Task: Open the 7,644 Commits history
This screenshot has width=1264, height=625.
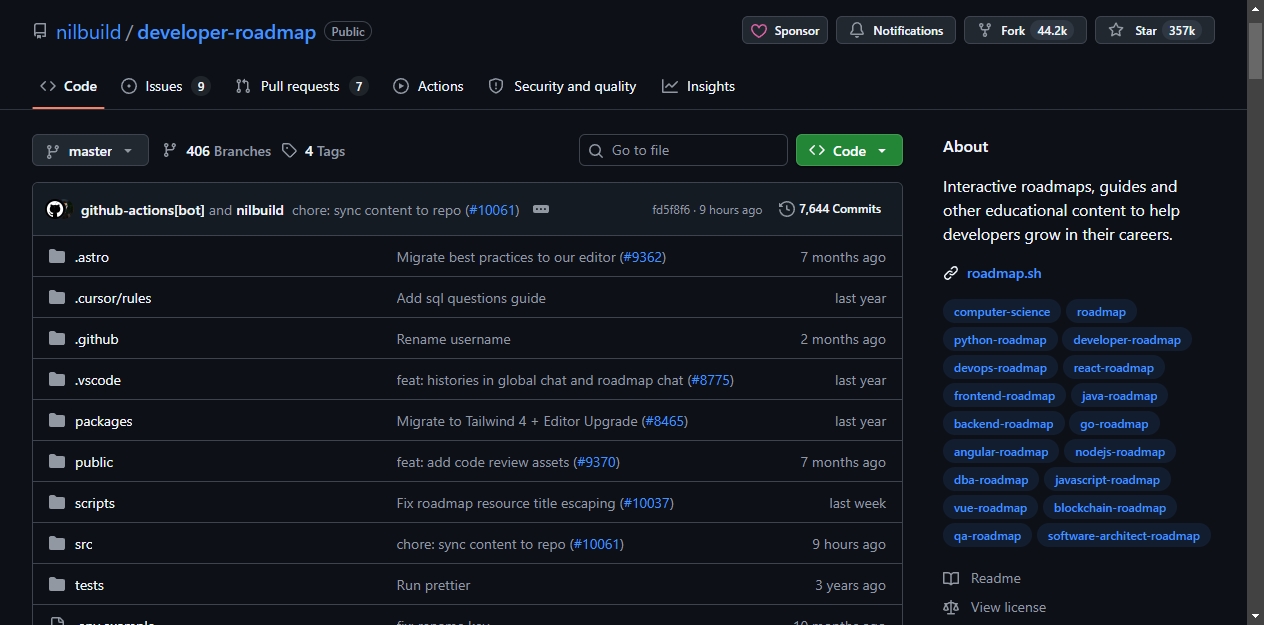Action: coord(830,209)
